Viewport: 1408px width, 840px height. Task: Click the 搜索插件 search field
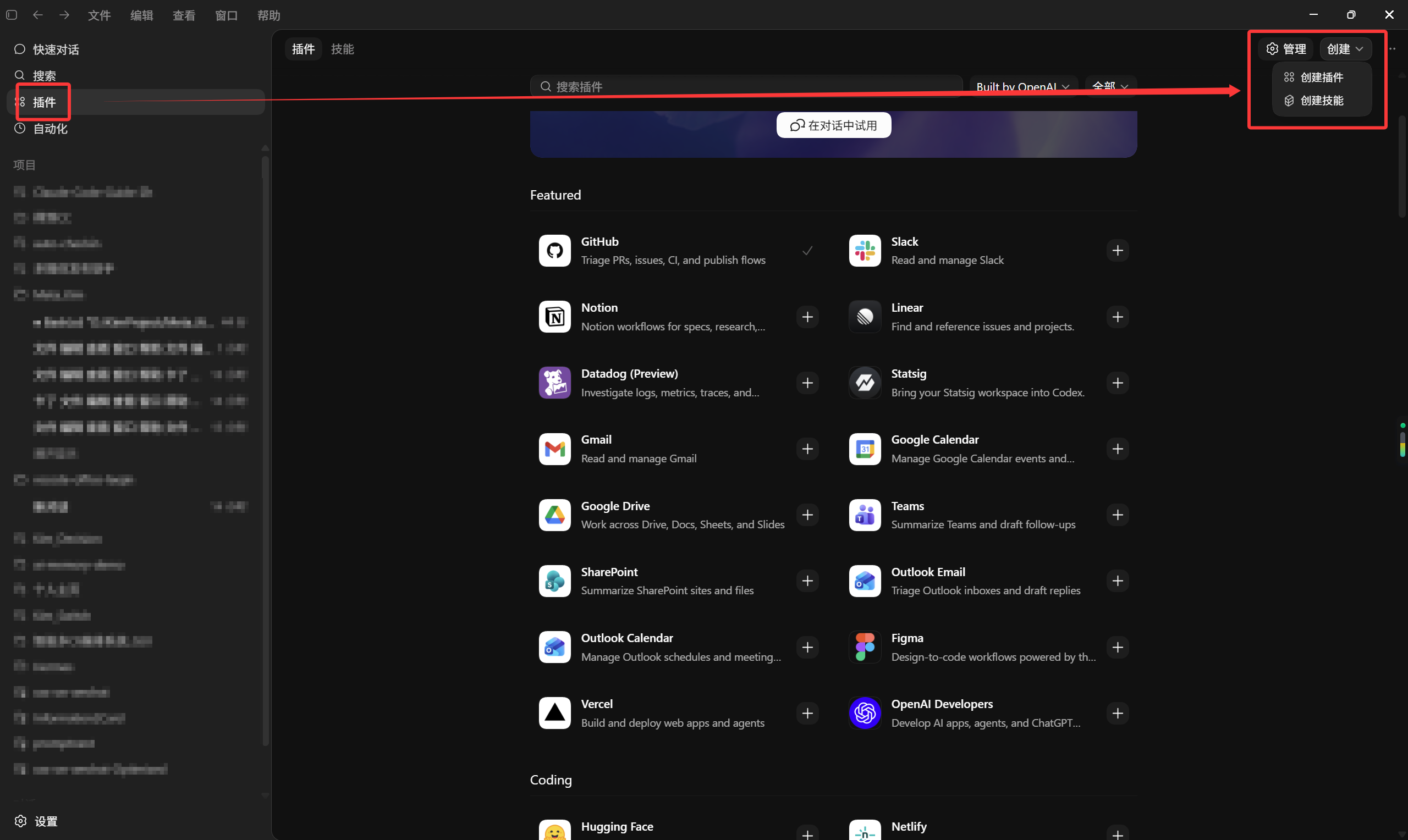pyautogui.click(x=746, y=87)
